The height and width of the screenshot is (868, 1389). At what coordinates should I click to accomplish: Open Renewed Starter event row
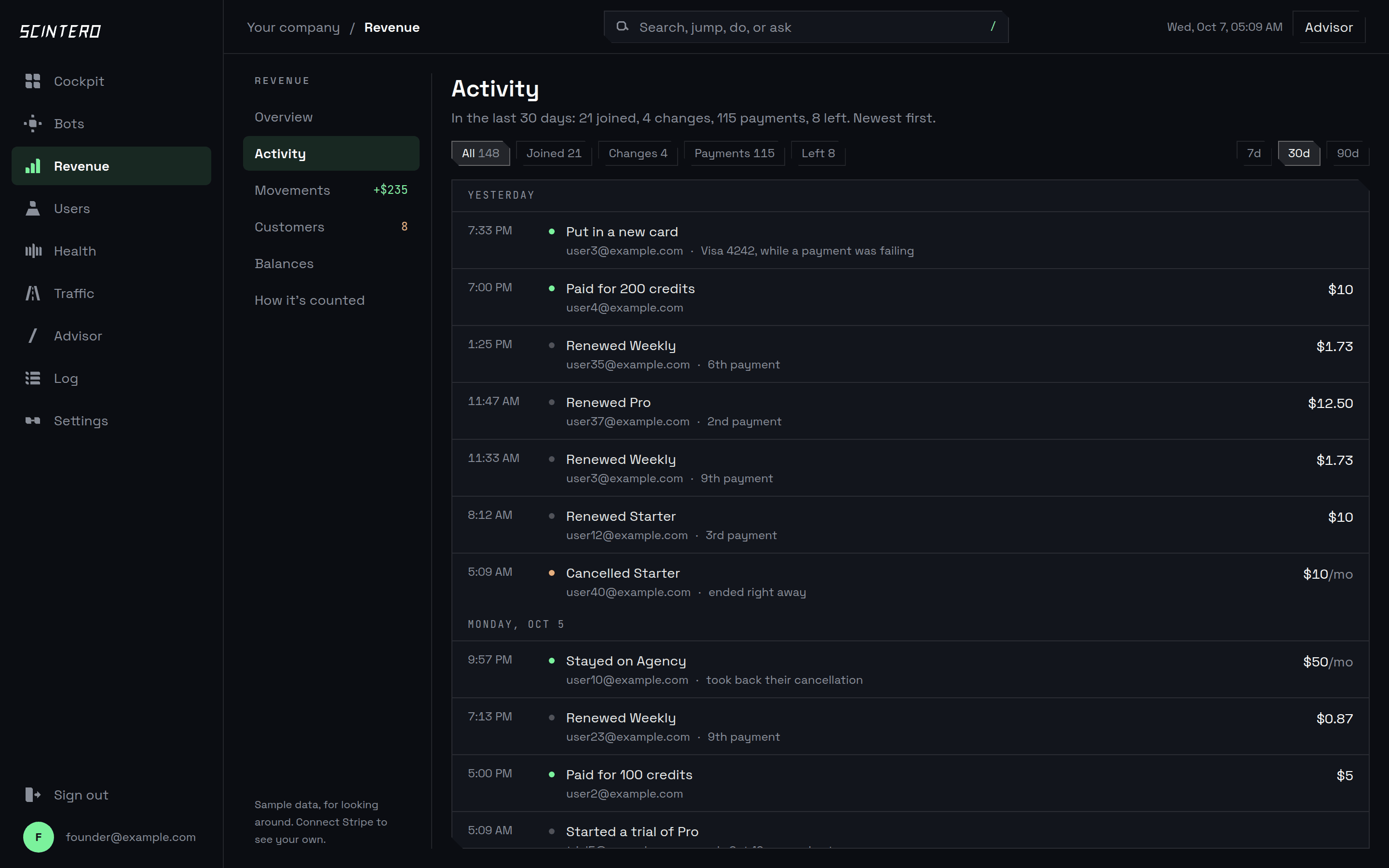[x=910, y=525]
